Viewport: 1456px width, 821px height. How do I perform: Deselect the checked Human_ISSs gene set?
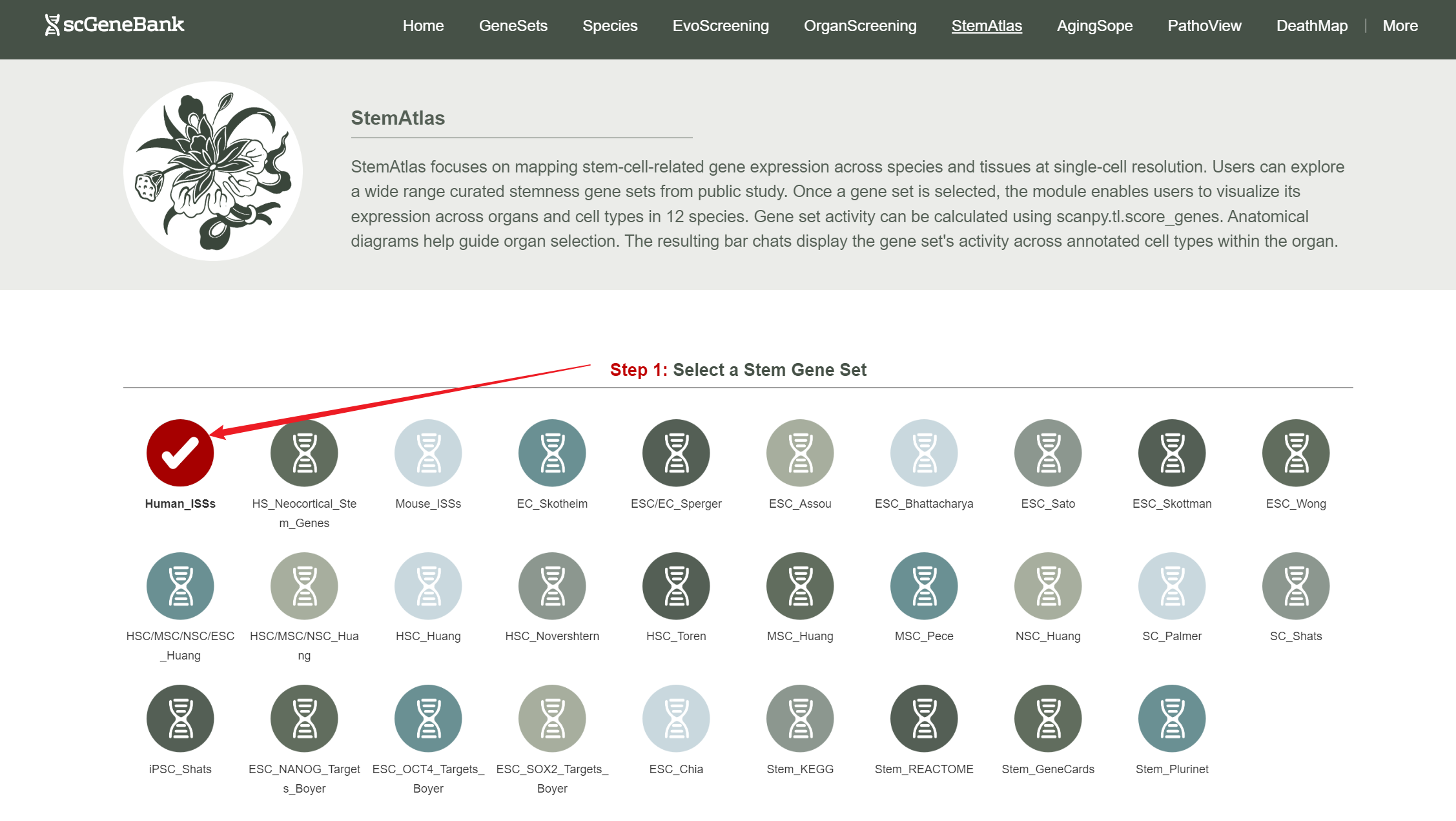pos(180,453)
